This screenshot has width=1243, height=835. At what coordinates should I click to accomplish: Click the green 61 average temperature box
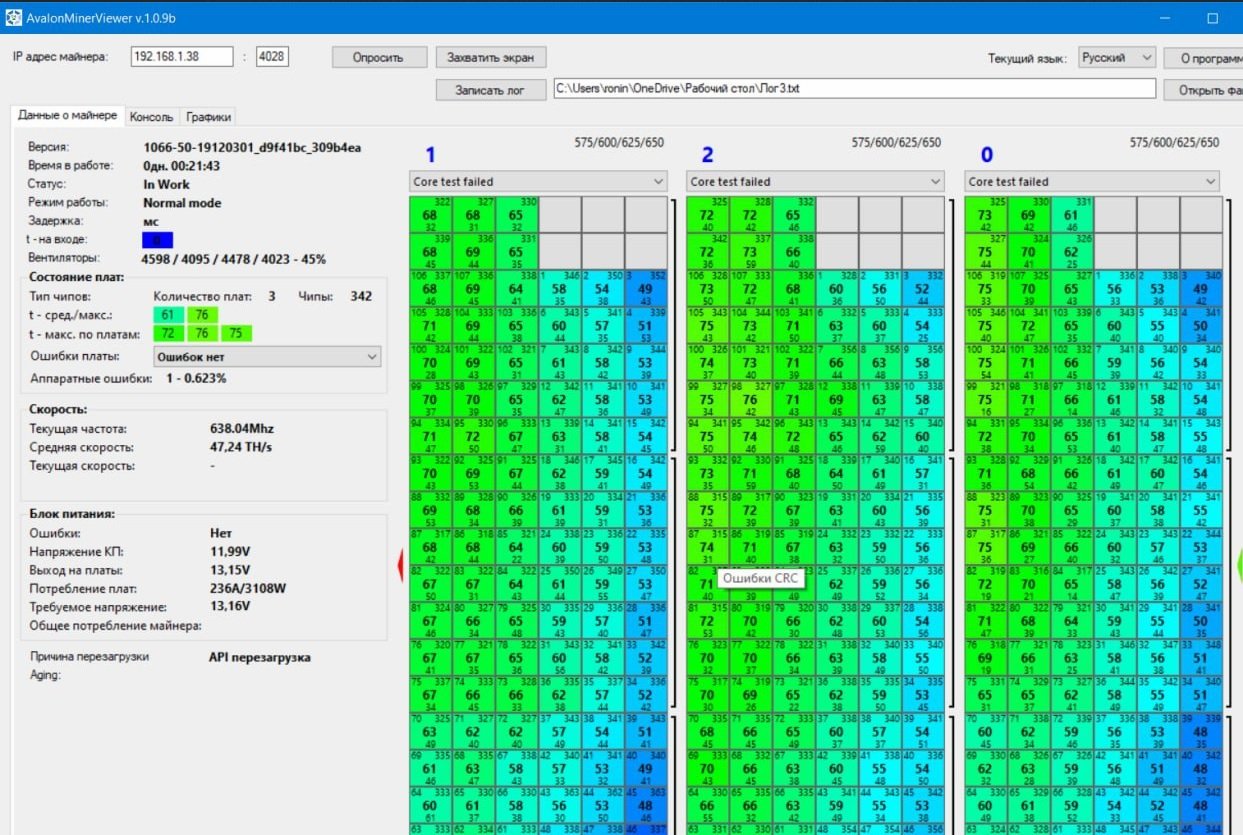point(168,315)
